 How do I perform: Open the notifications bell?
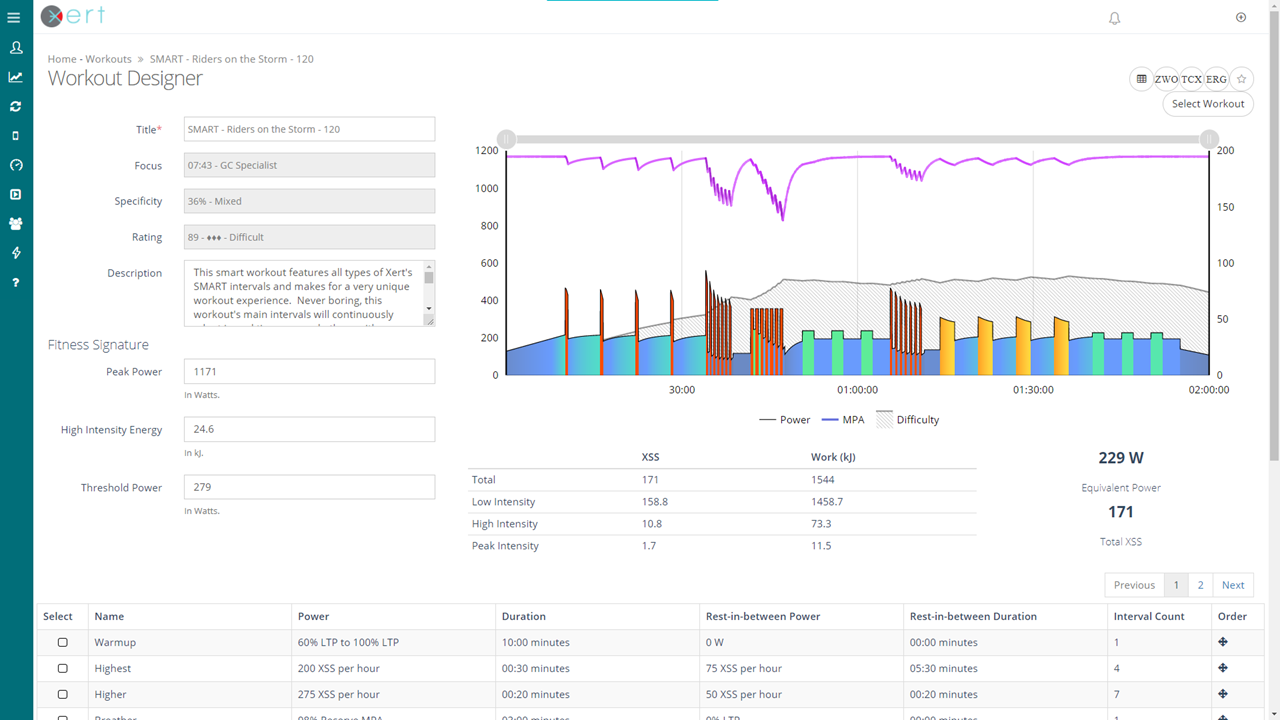1115,18
